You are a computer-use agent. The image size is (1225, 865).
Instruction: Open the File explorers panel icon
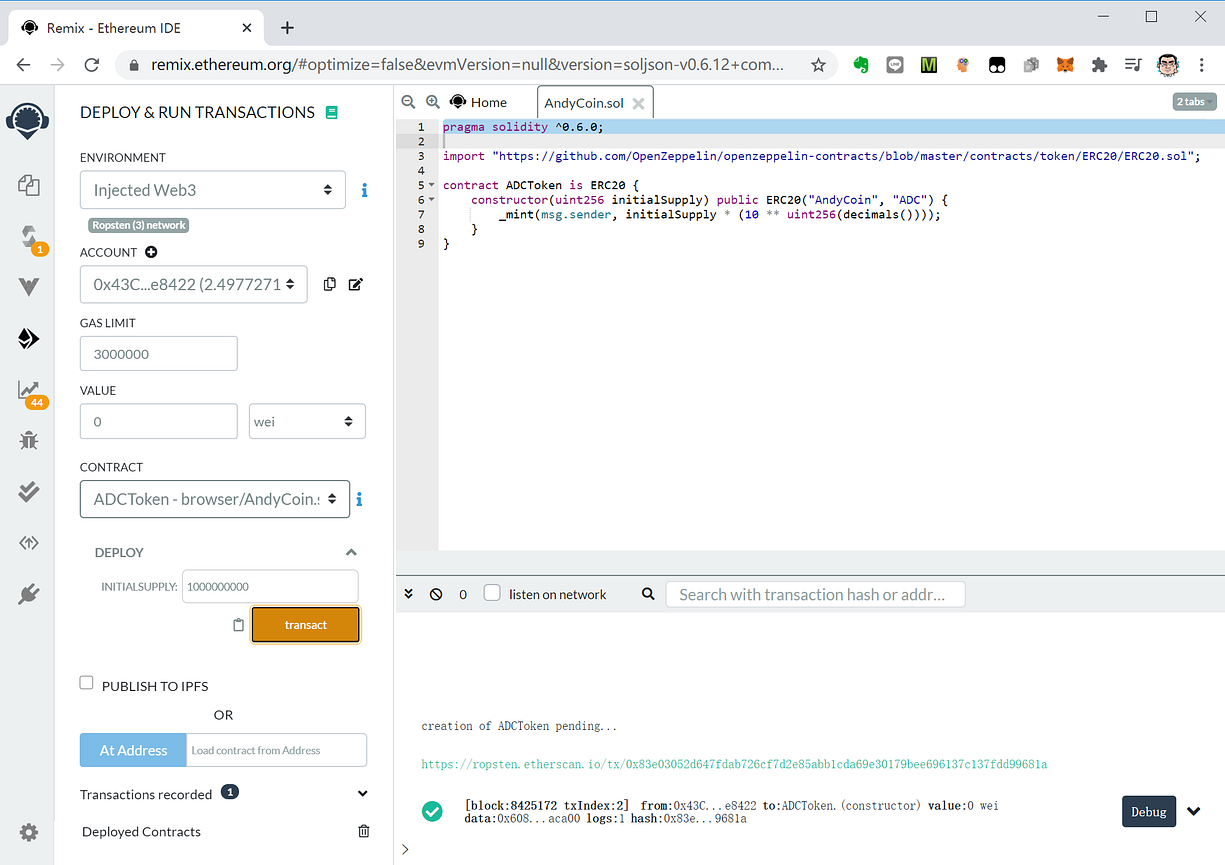click(28, 184)
